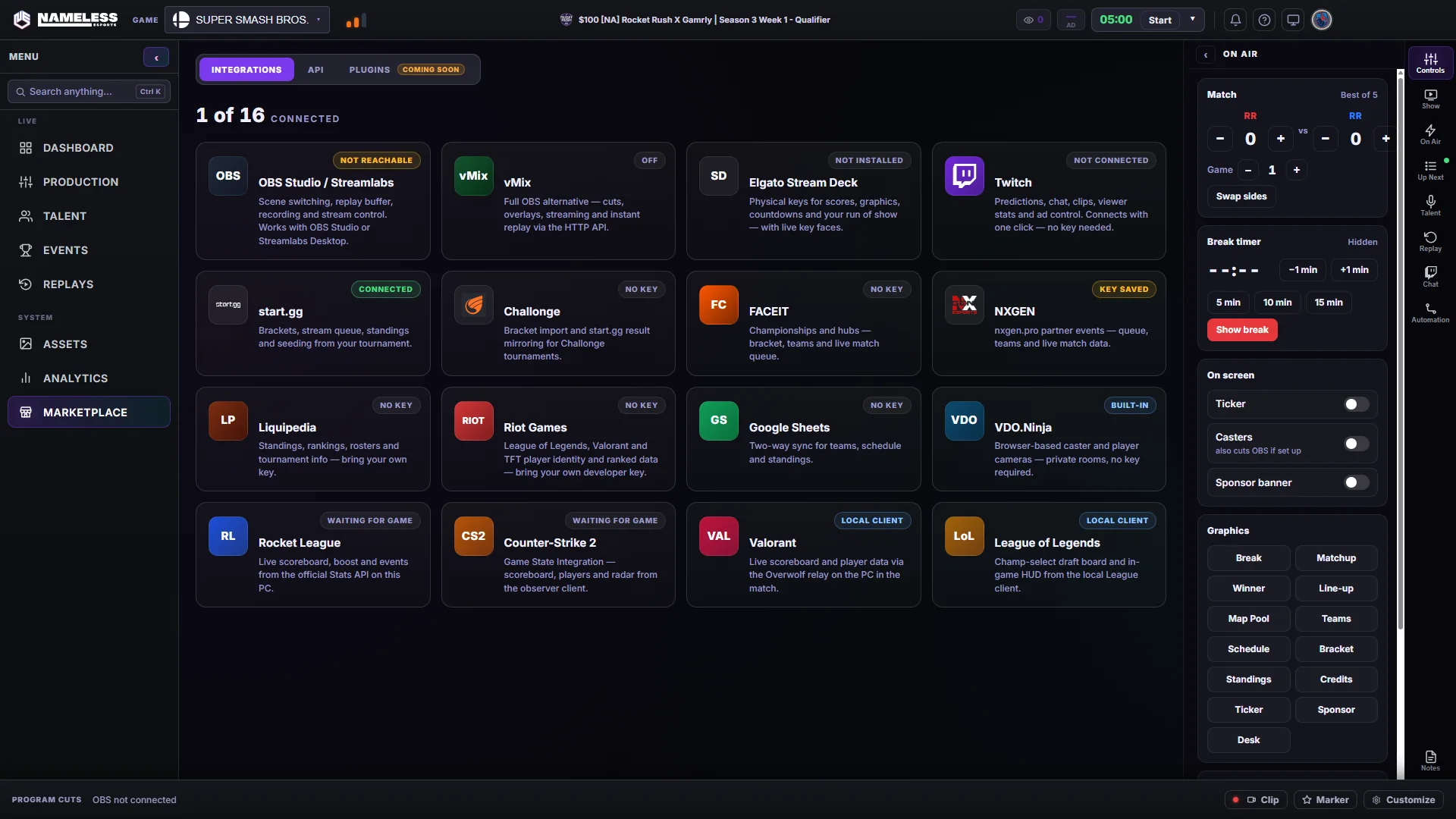The height and width of the screenshot is (819, 1456).
Task: Select the Integrations tab
Action: (x=246, y=70)
